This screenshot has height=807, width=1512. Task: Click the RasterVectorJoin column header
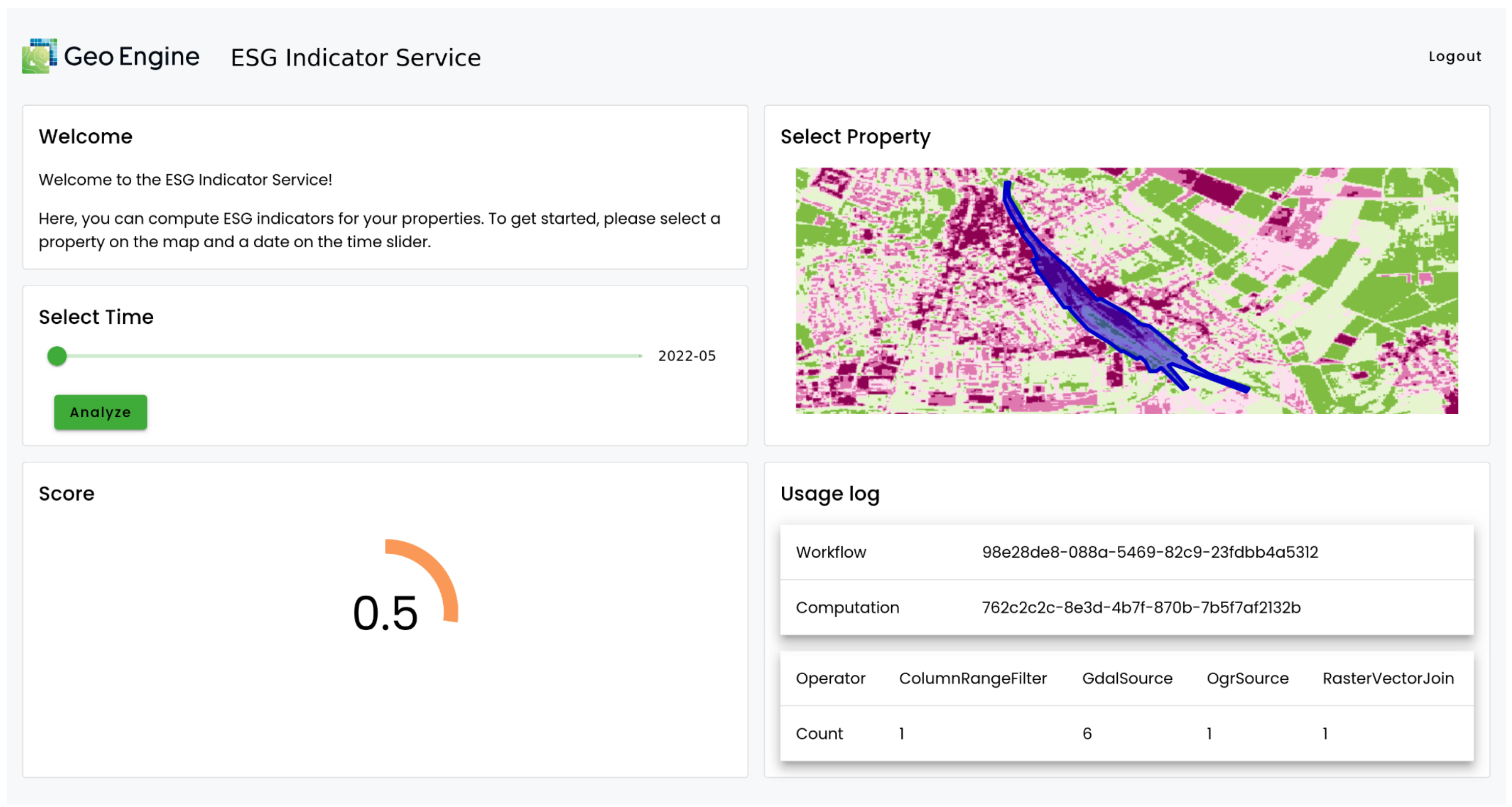[x=1388, y=678]
